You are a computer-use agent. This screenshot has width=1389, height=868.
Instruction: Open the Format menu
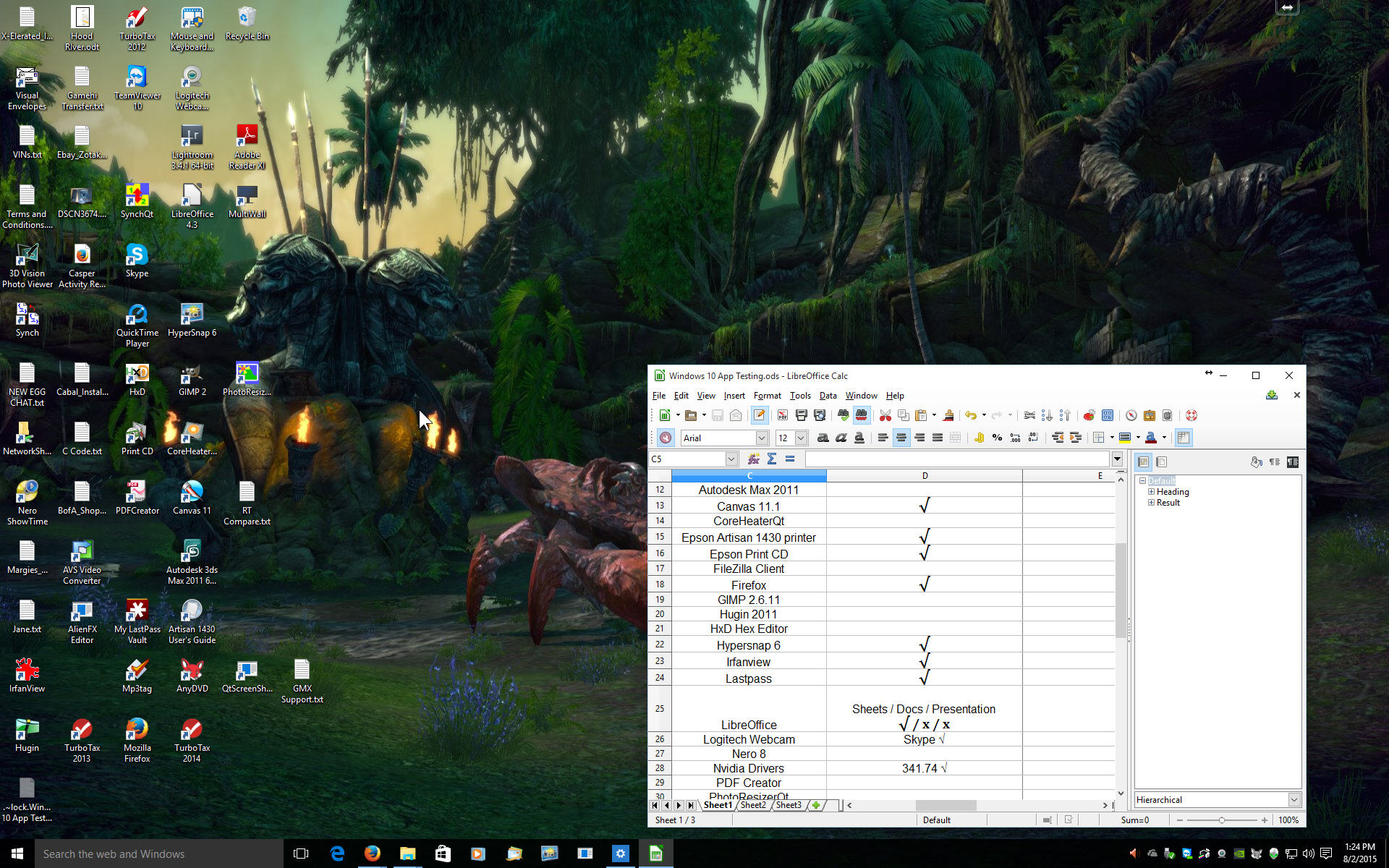pyautogui.click(x=767, y=396)
